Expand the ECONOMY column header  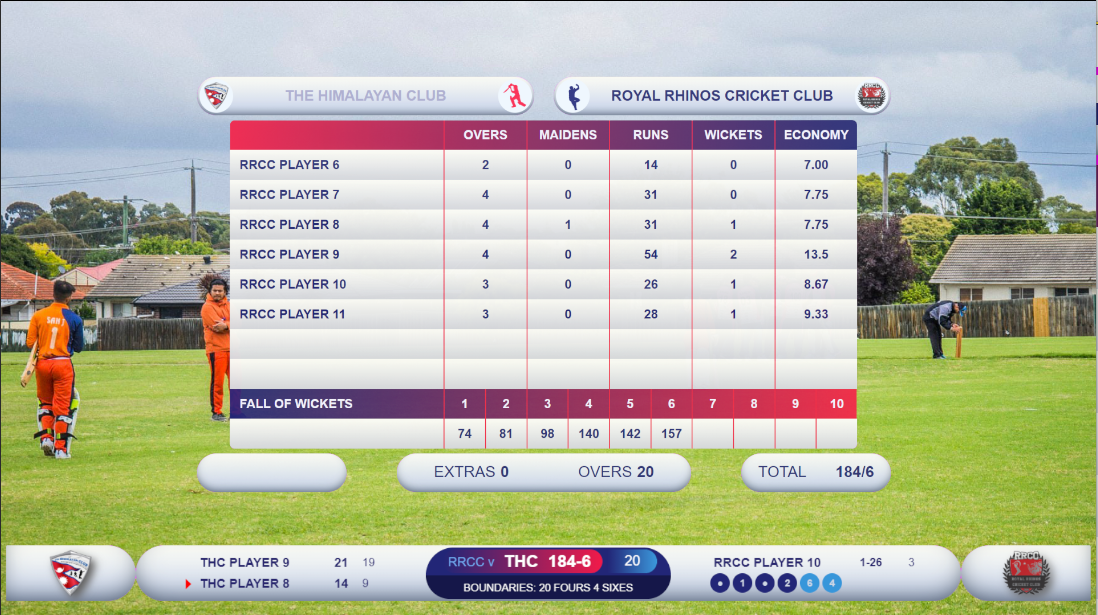[x=816, y=134]
